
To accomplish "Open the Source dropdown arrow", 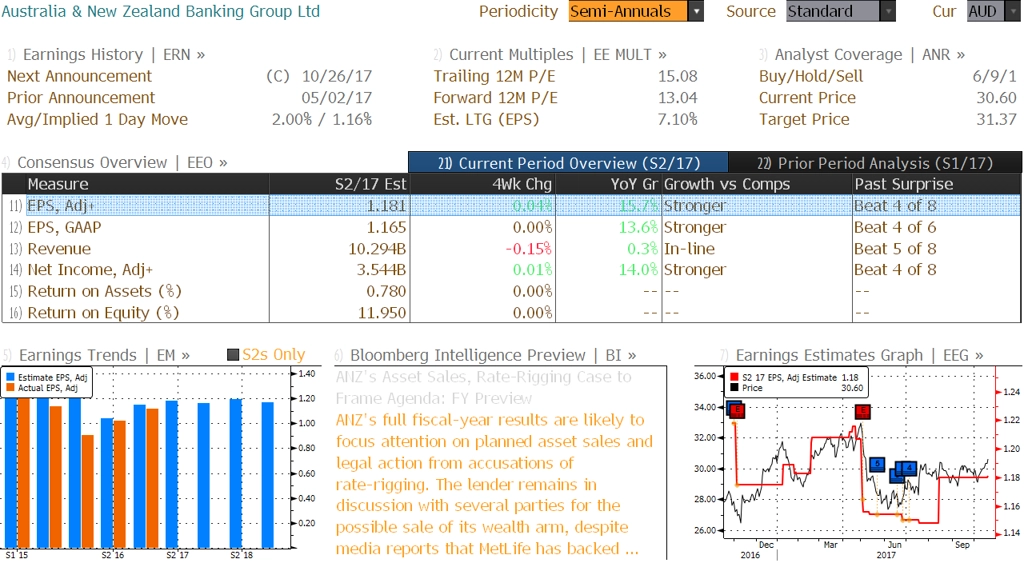I will point(888,11).
